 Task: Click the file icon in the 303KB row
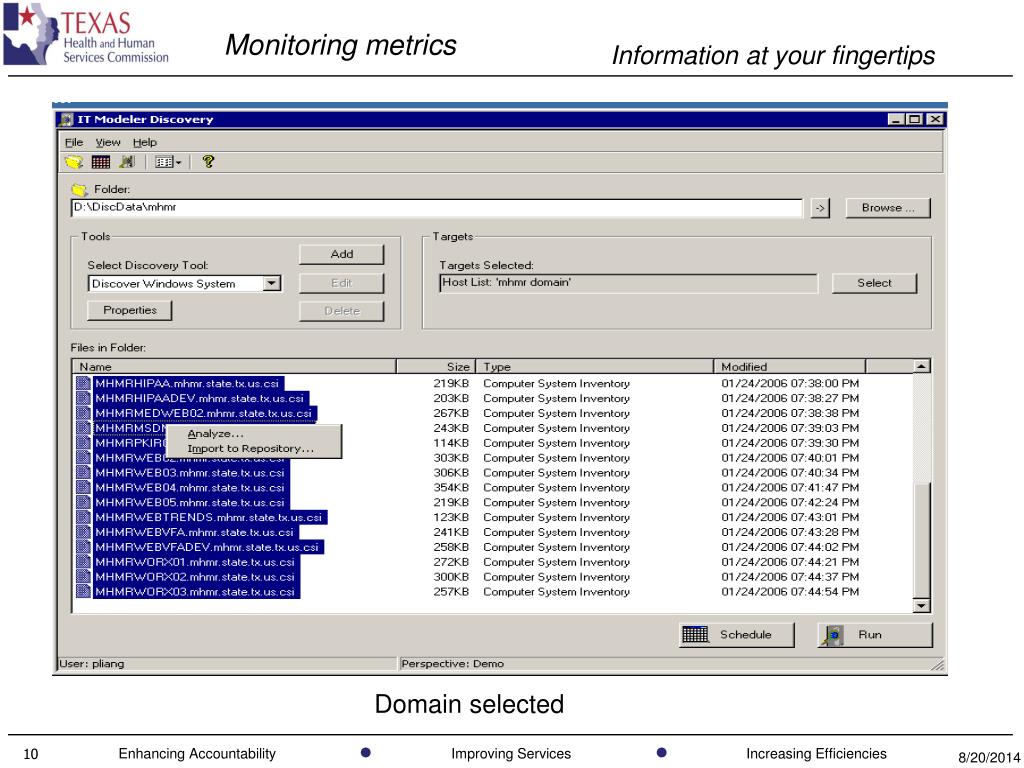[83, 458]
